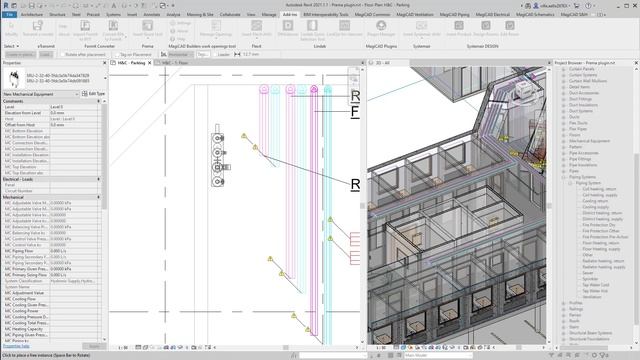Select Fire Protection Dry system

point(599,225)
